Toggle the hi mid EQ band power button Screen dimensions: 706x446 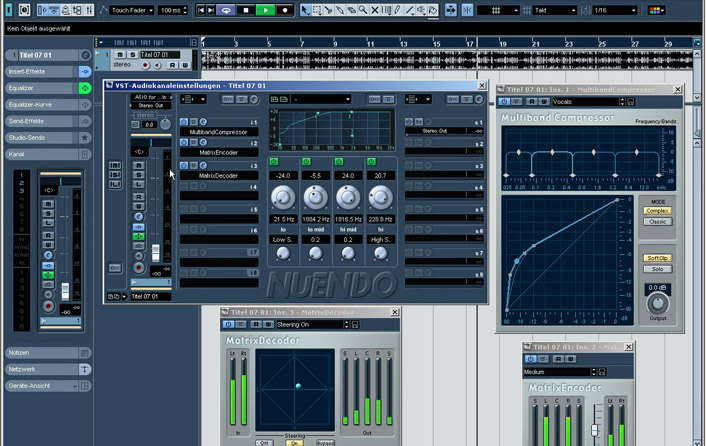click(x=339, y=162)
